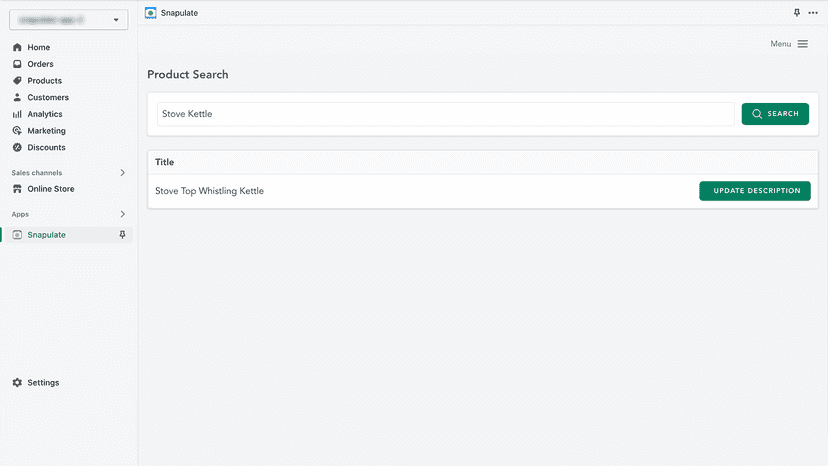Click the Snapulate logo in the top bar
Image resolution: width=828 pixels, height=466 pixels.
point(150,13)
